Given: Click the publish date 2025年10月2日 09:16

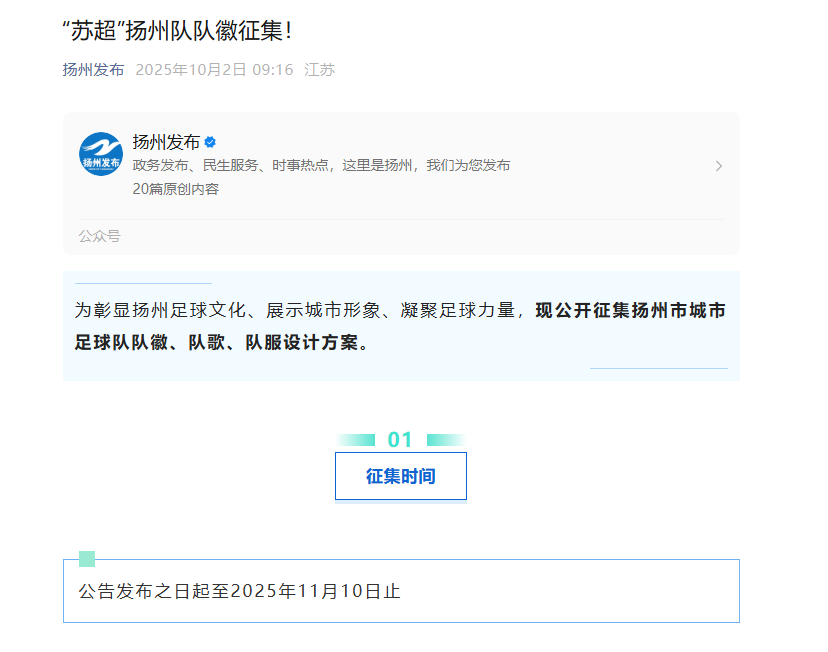Looking at the screenshot, I should [x=214, y=70].
